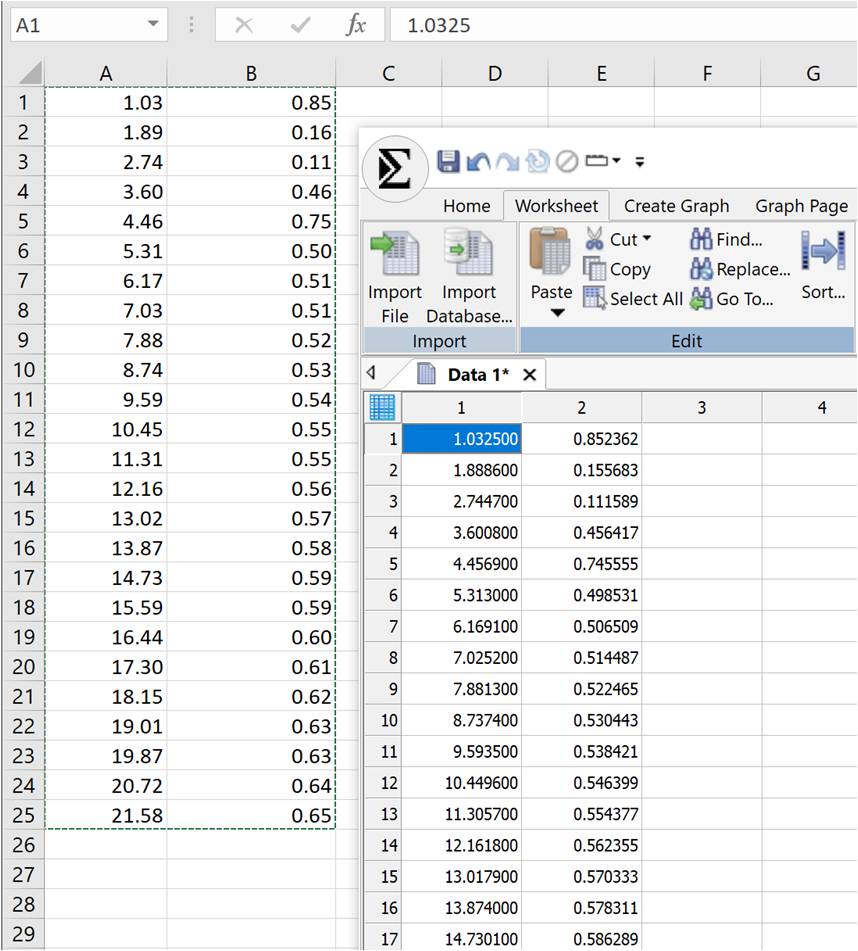Switch to the Create Graph tab
This screenshot has height=951, width=858.
[x=676, y=206]
